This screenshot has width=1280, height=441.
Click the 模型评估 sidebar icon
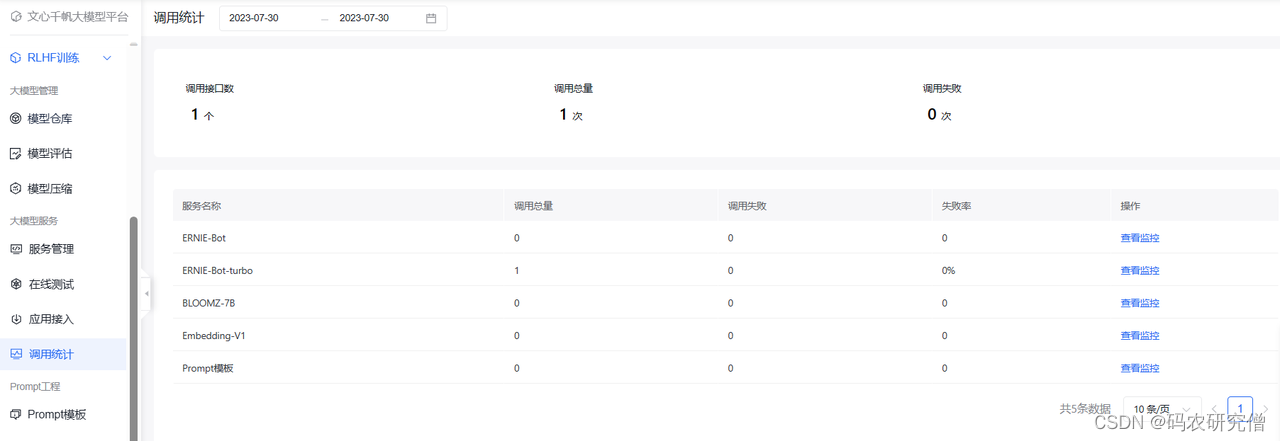pos(15,154)
